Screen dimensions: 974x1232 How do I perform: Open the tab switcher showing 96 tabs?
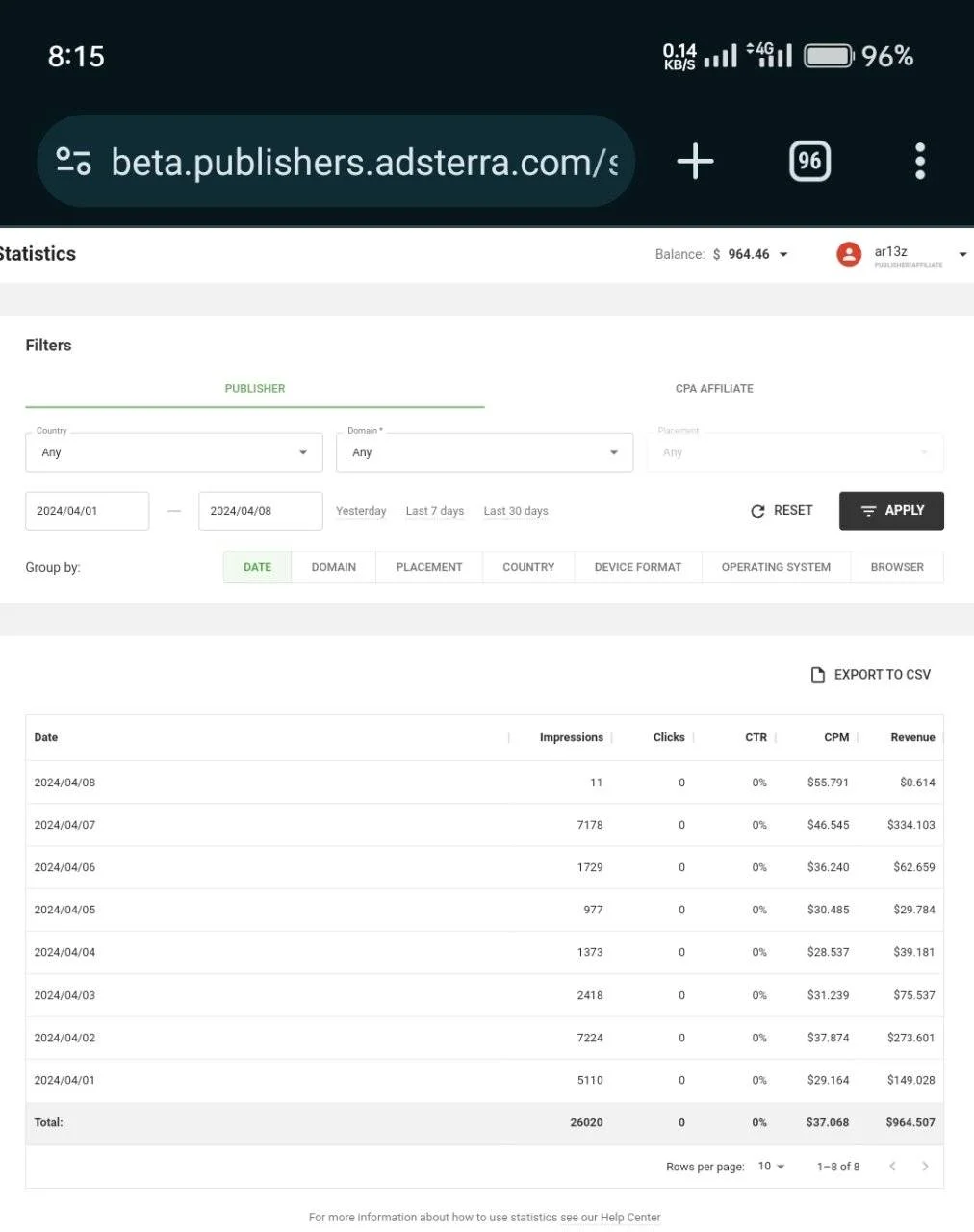click(809, 161)
